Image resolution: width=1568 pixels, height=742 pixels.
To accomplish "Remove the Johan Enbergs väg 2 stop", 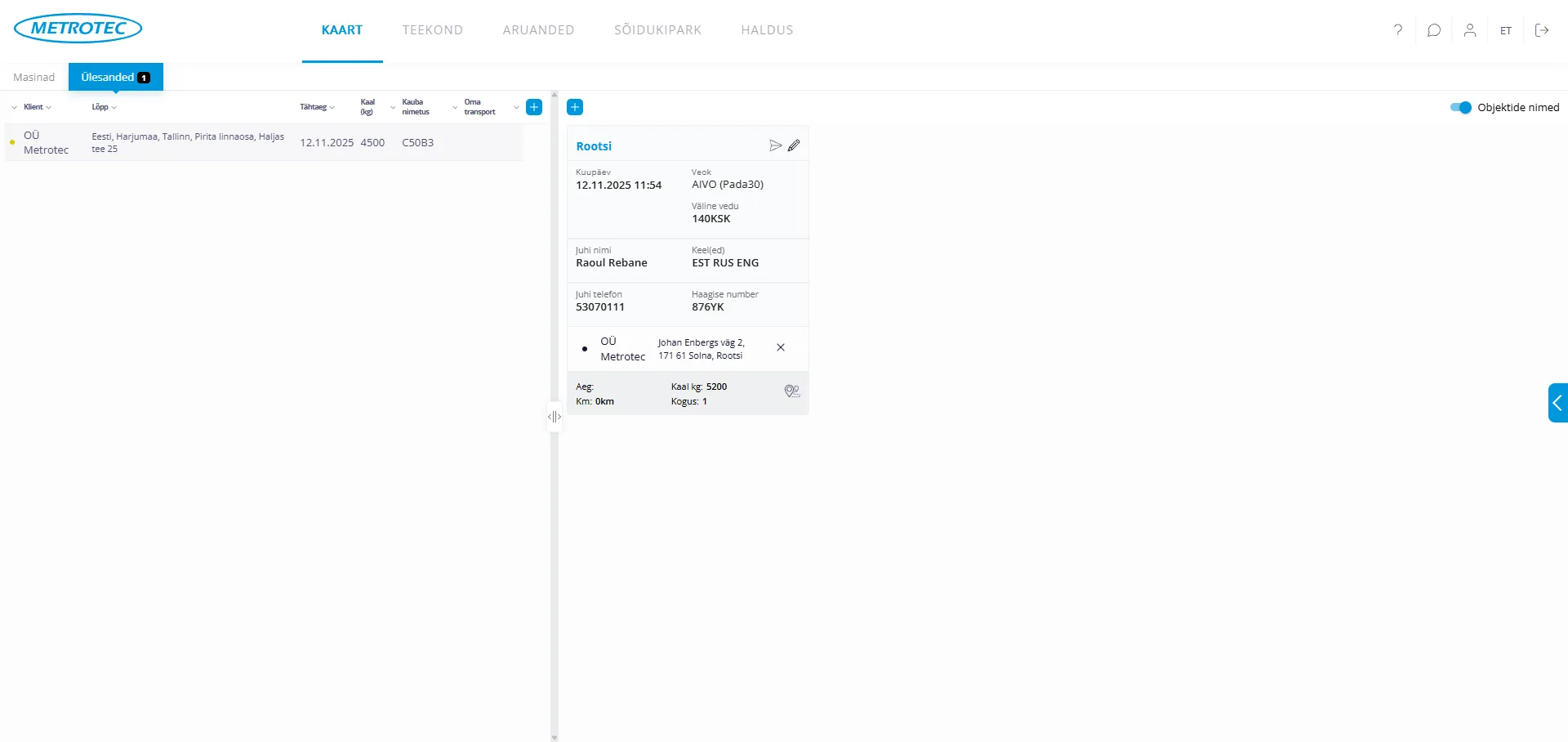I will tap(781, 347).
